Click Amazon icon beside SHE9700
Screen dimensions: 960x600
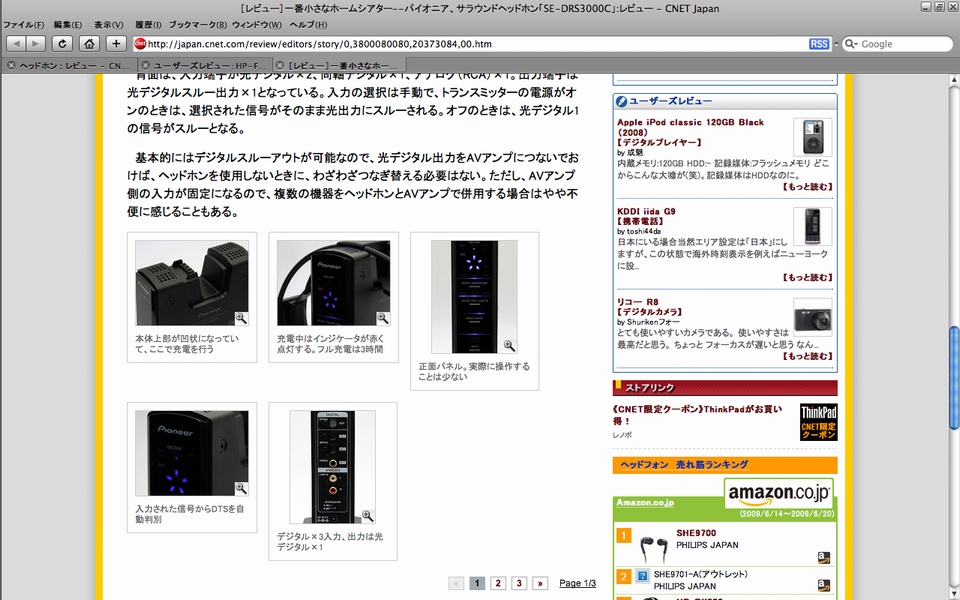coord(823,557)
